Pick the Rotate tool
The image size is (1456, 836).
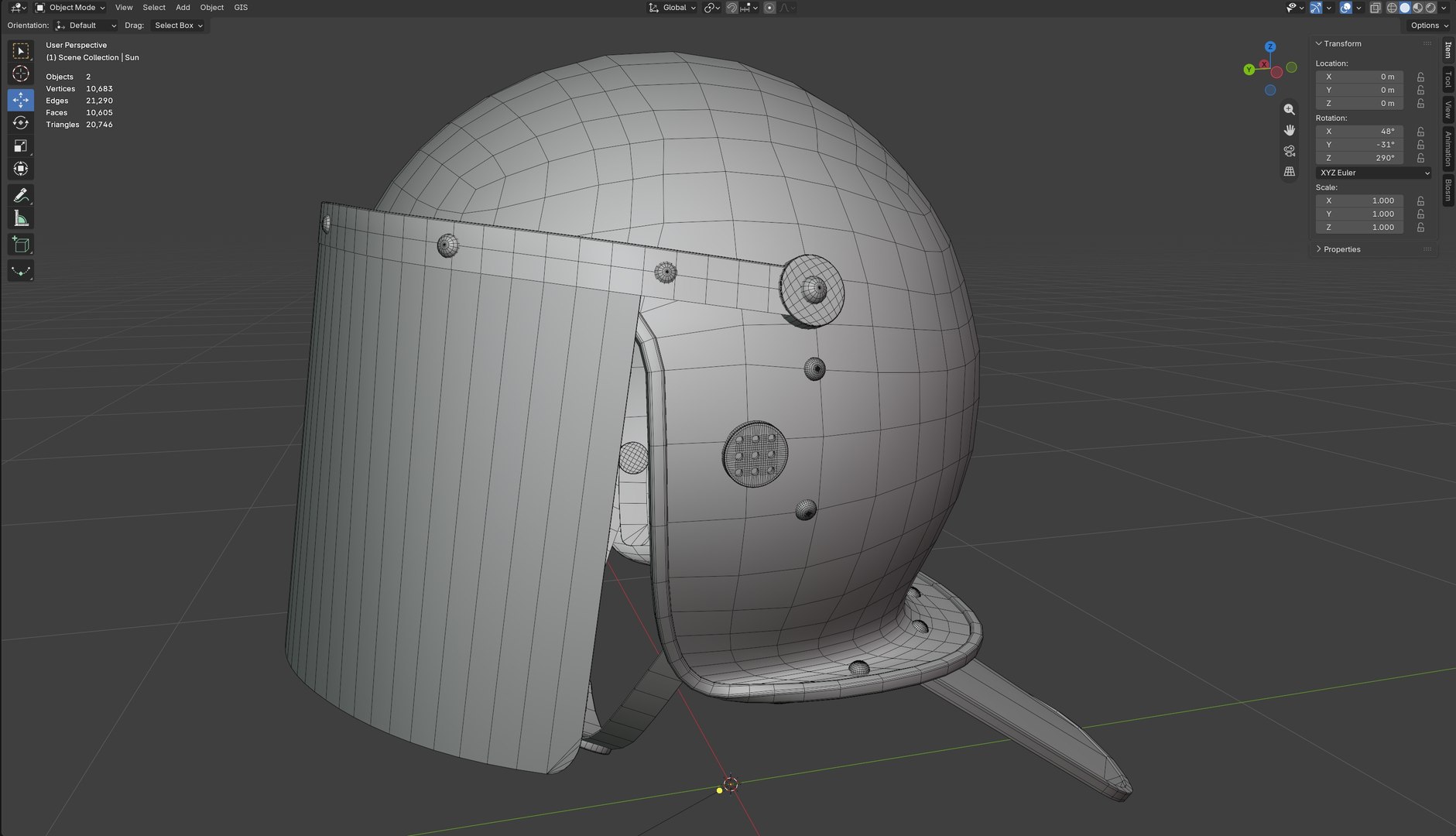coord(21,122)
